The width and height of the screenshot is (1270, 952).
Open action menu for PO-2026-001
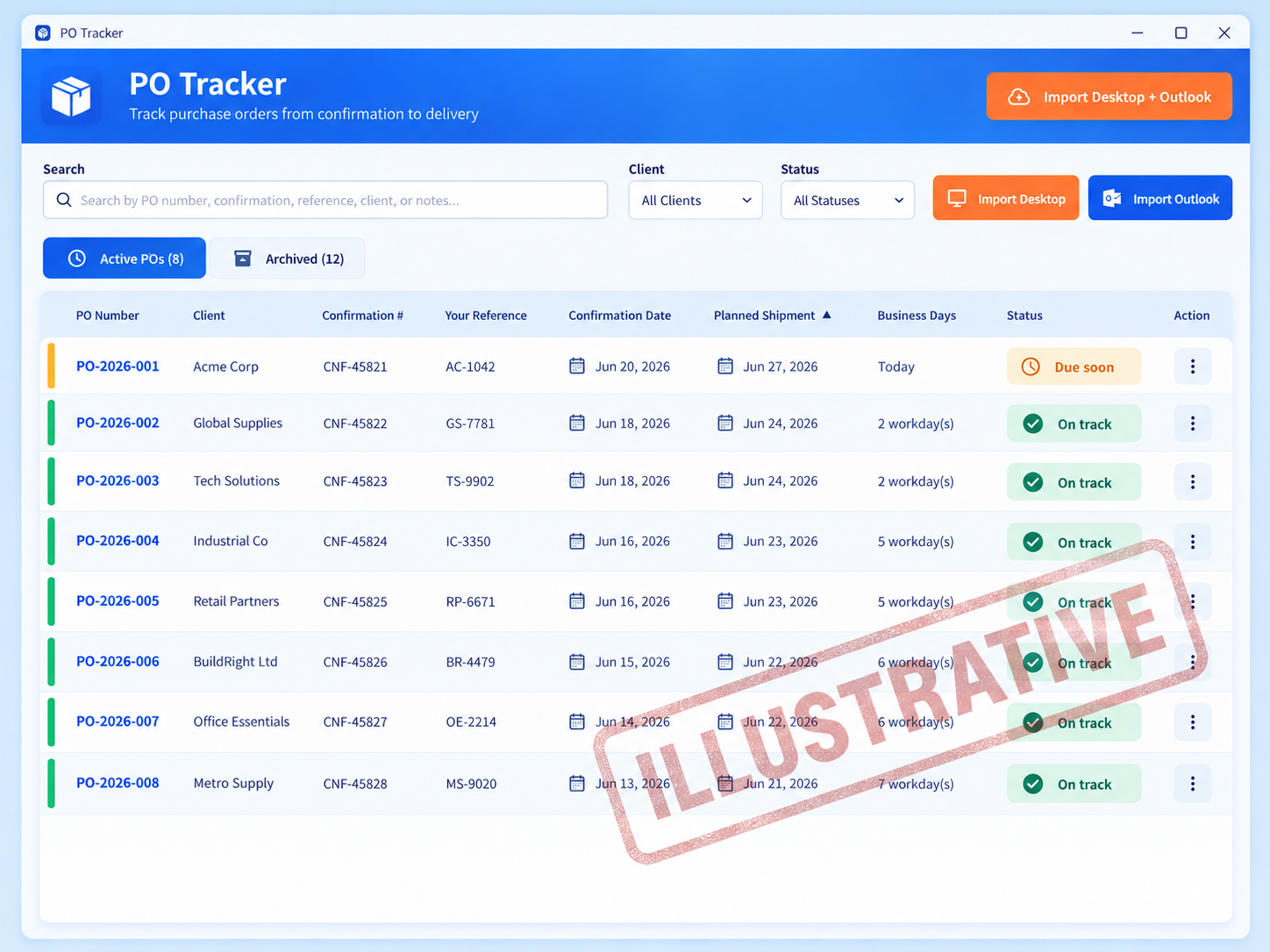[x=1192, y=366]
